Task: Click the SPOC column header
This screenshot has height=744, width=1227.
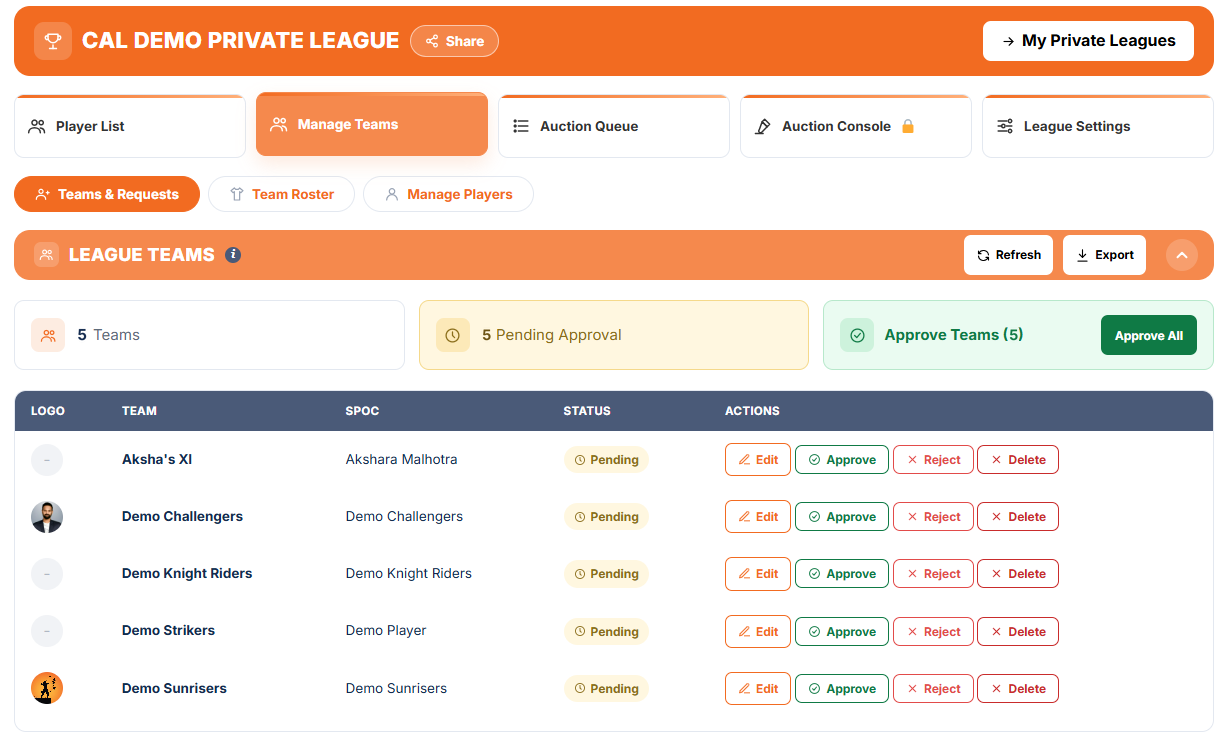Action: (x=362, y=411)
